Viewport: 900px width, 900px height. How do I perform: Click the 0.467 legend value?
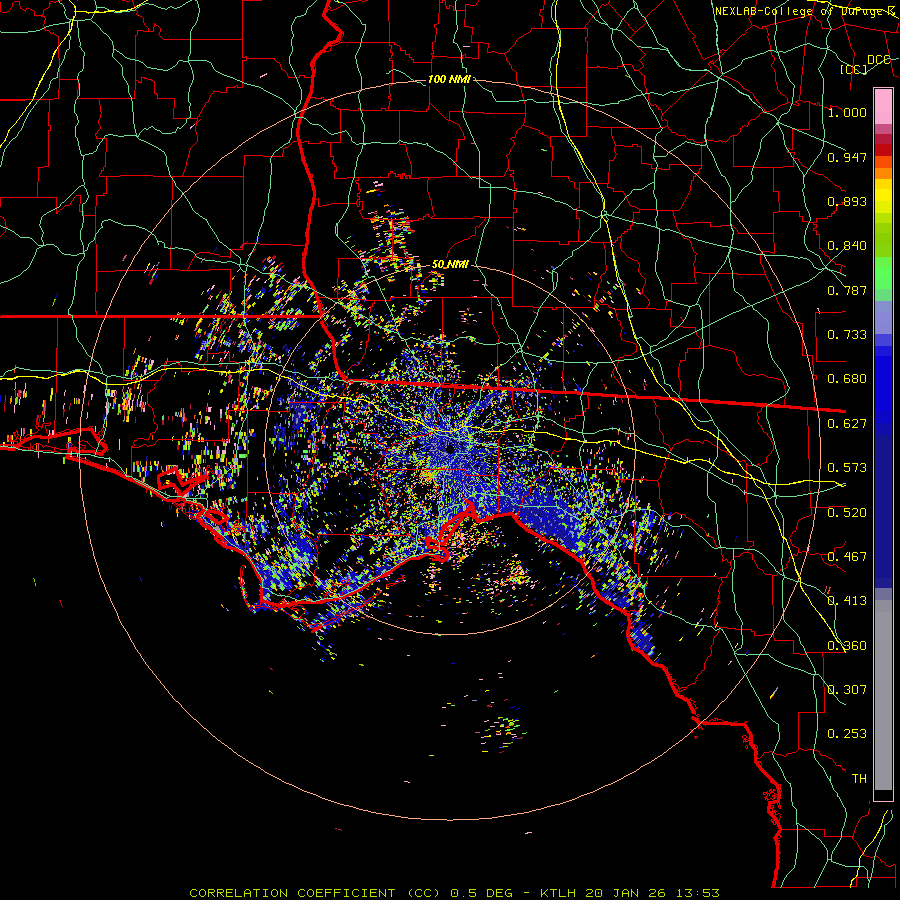(847, 557)
